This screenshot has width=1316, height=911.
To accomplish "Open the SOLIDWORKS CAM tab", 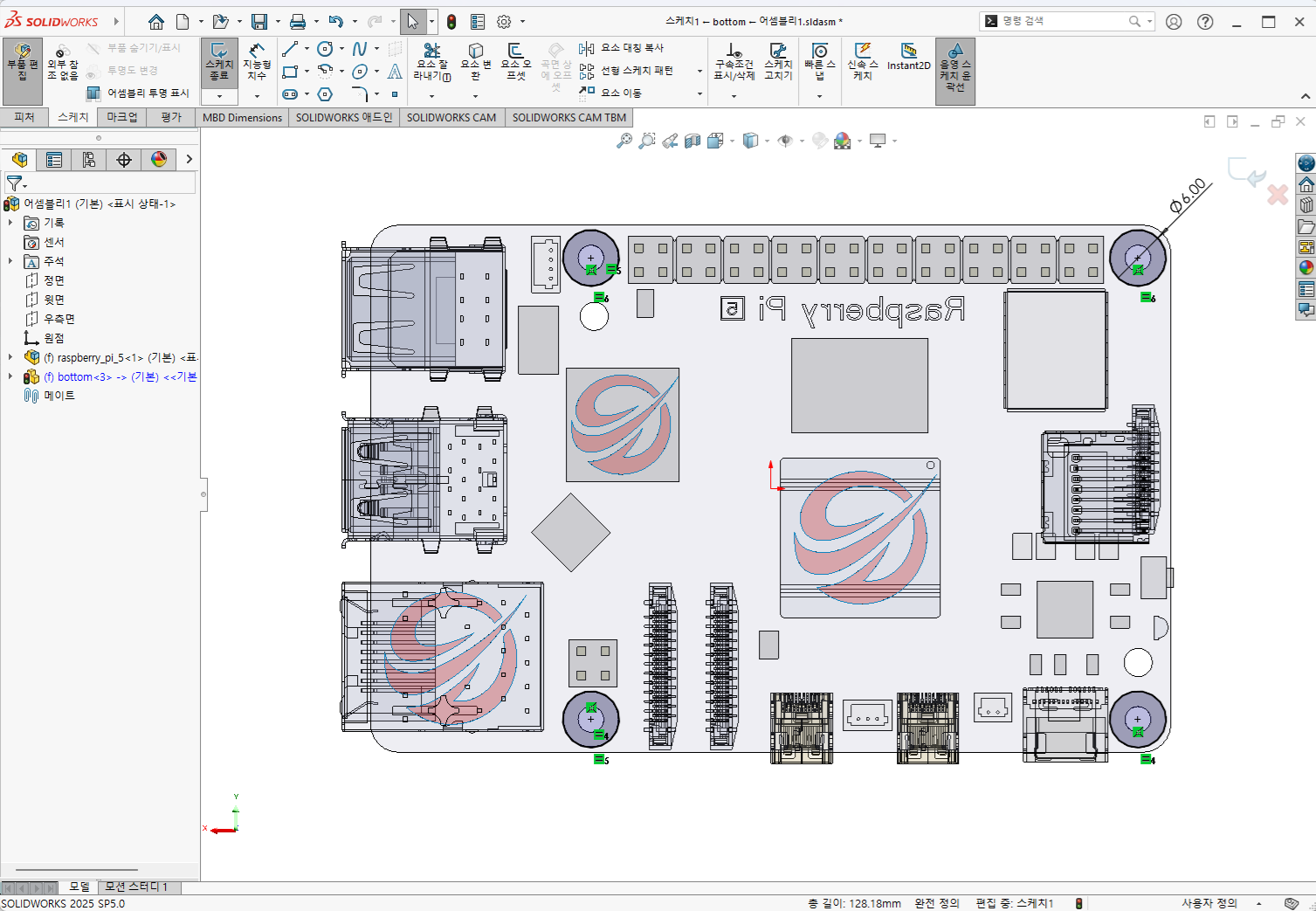I will pos(451,117).
